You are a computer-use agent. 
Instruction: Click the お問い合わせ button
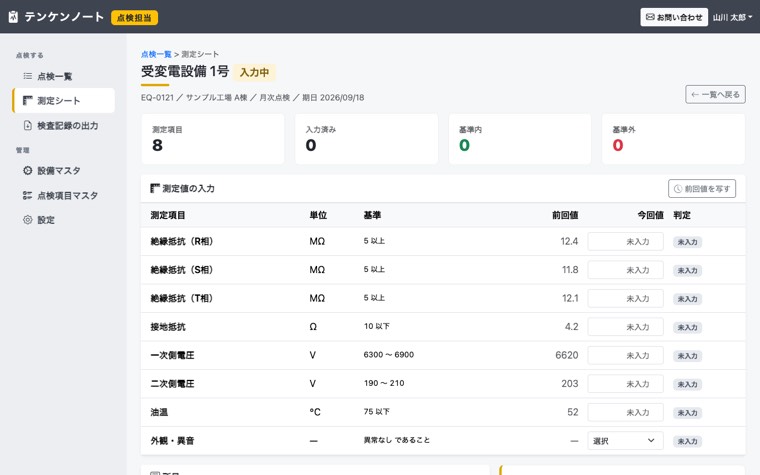tap(674, 17)
